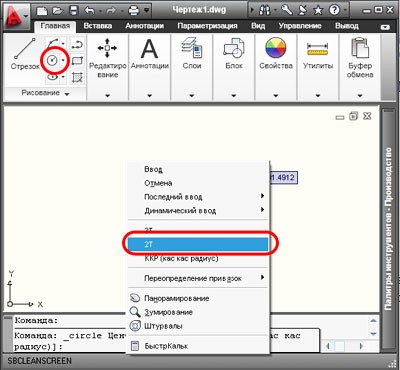
Task: Select the Arc tool icon
Action: [x=53, y=43]
